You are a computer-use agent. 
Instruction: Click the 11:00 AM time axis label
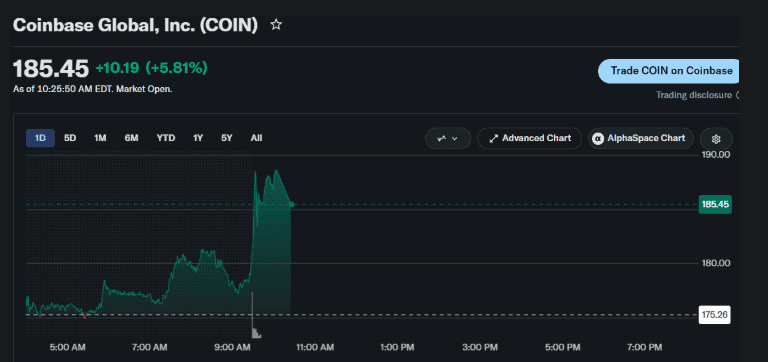315,348
